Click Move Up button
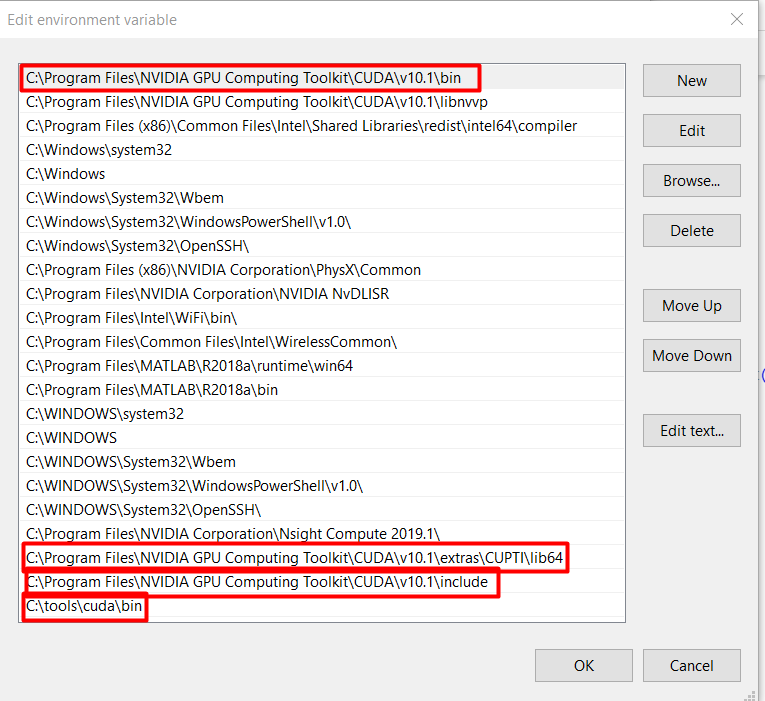 tap(691, 305)
